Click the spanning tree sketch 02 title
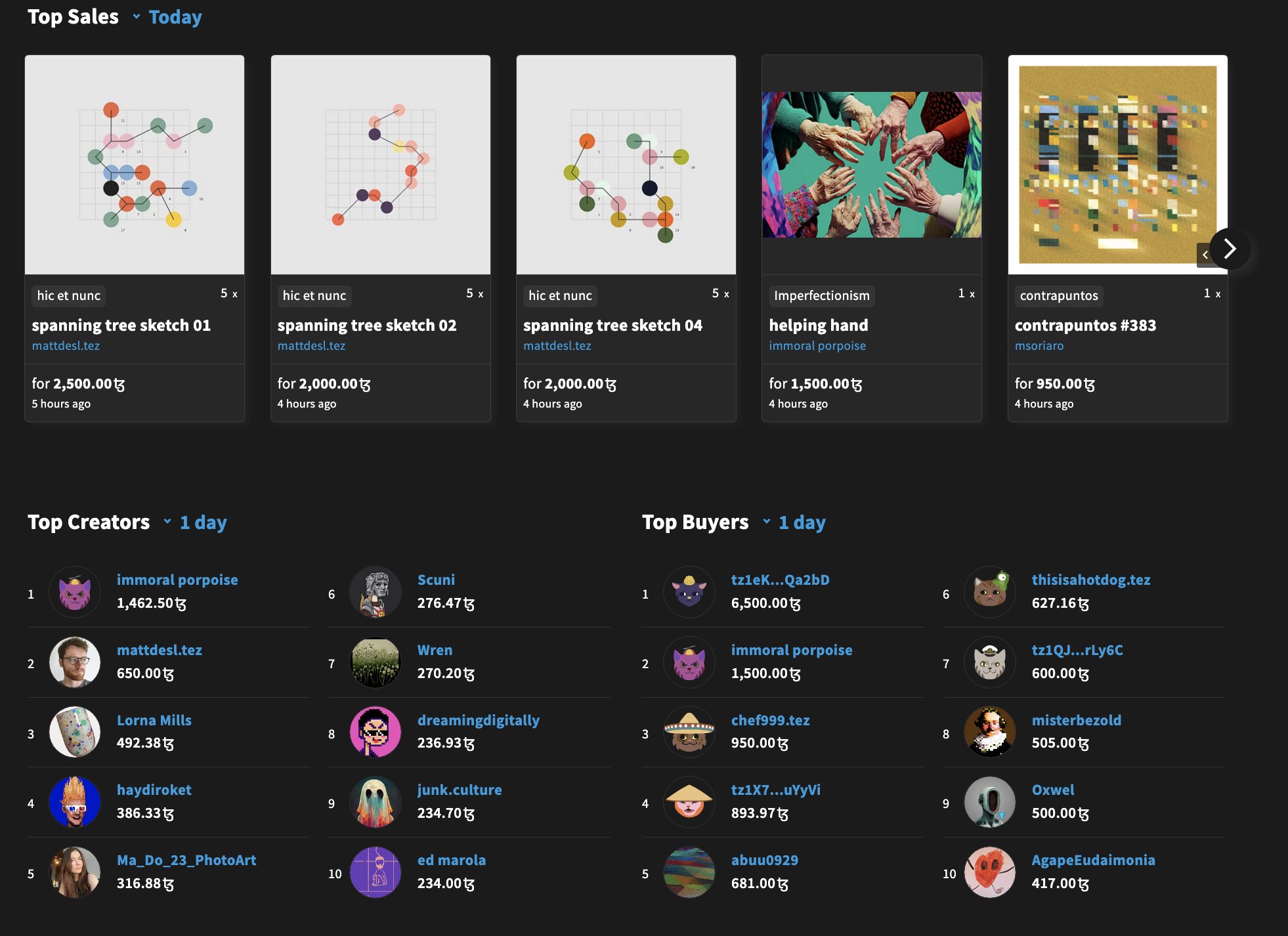 (x=366, y=326)
